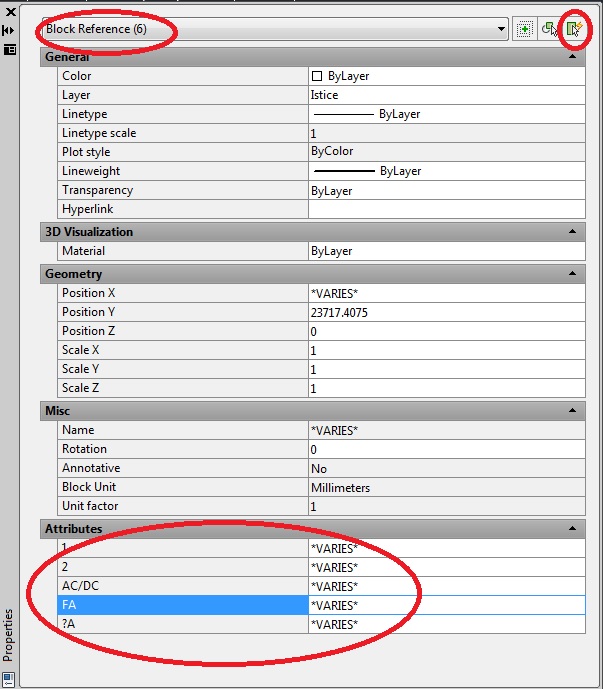The height and width of the screenshot is (689, 603).
Task: Click the Select Objects icon
Action: [549, 29]
